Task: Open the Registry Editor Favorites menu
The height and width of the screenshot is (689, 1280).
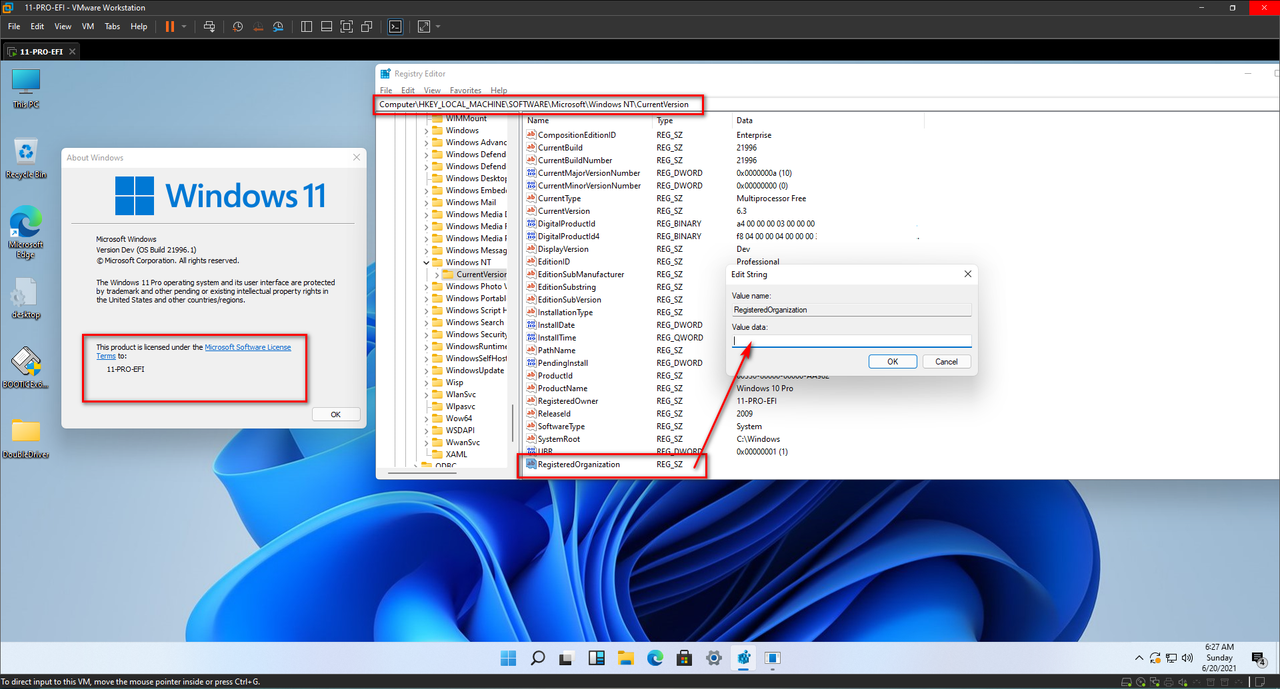Action: coord(465,90)
